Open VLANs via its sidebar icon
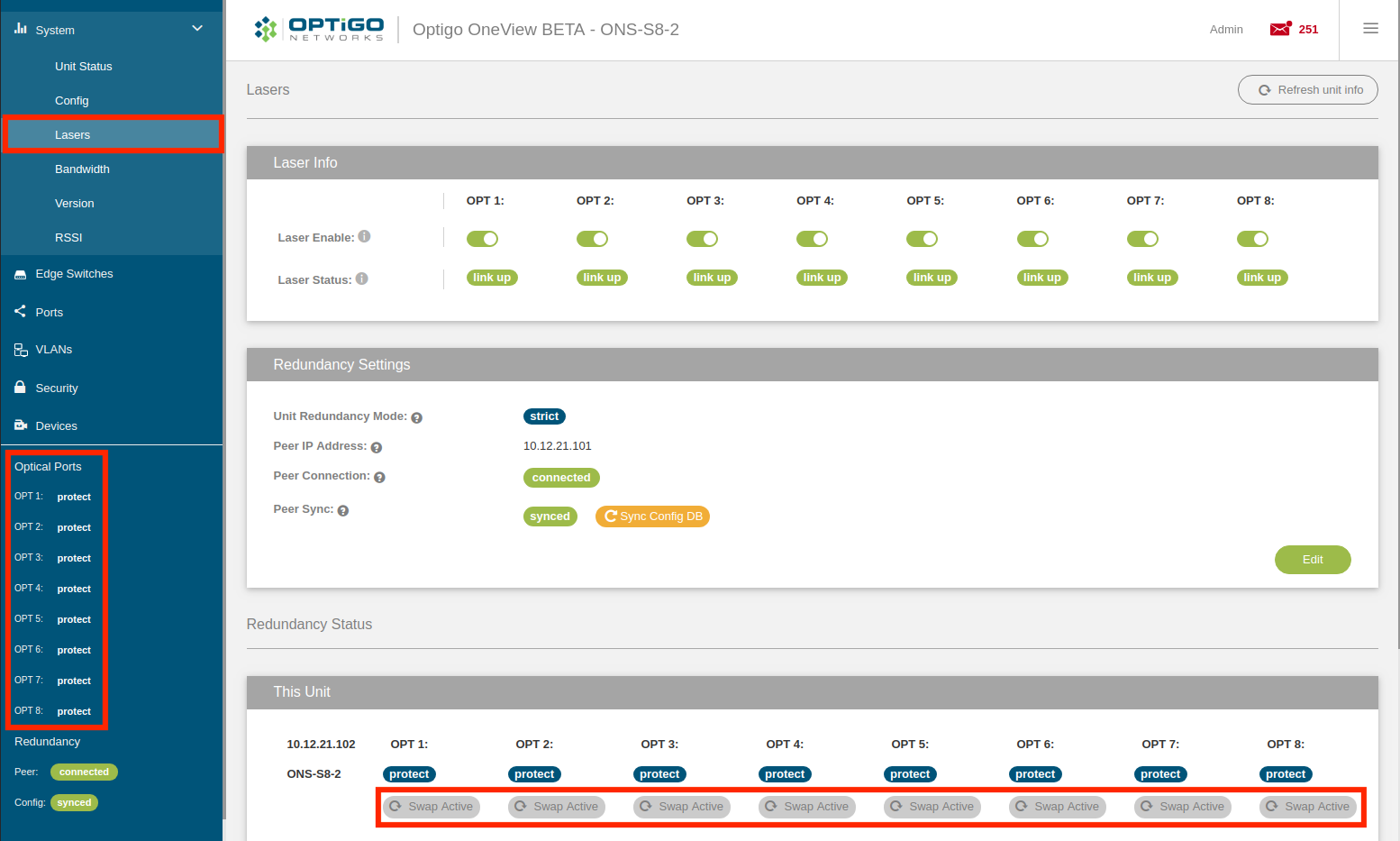 (x=20, y=350)
